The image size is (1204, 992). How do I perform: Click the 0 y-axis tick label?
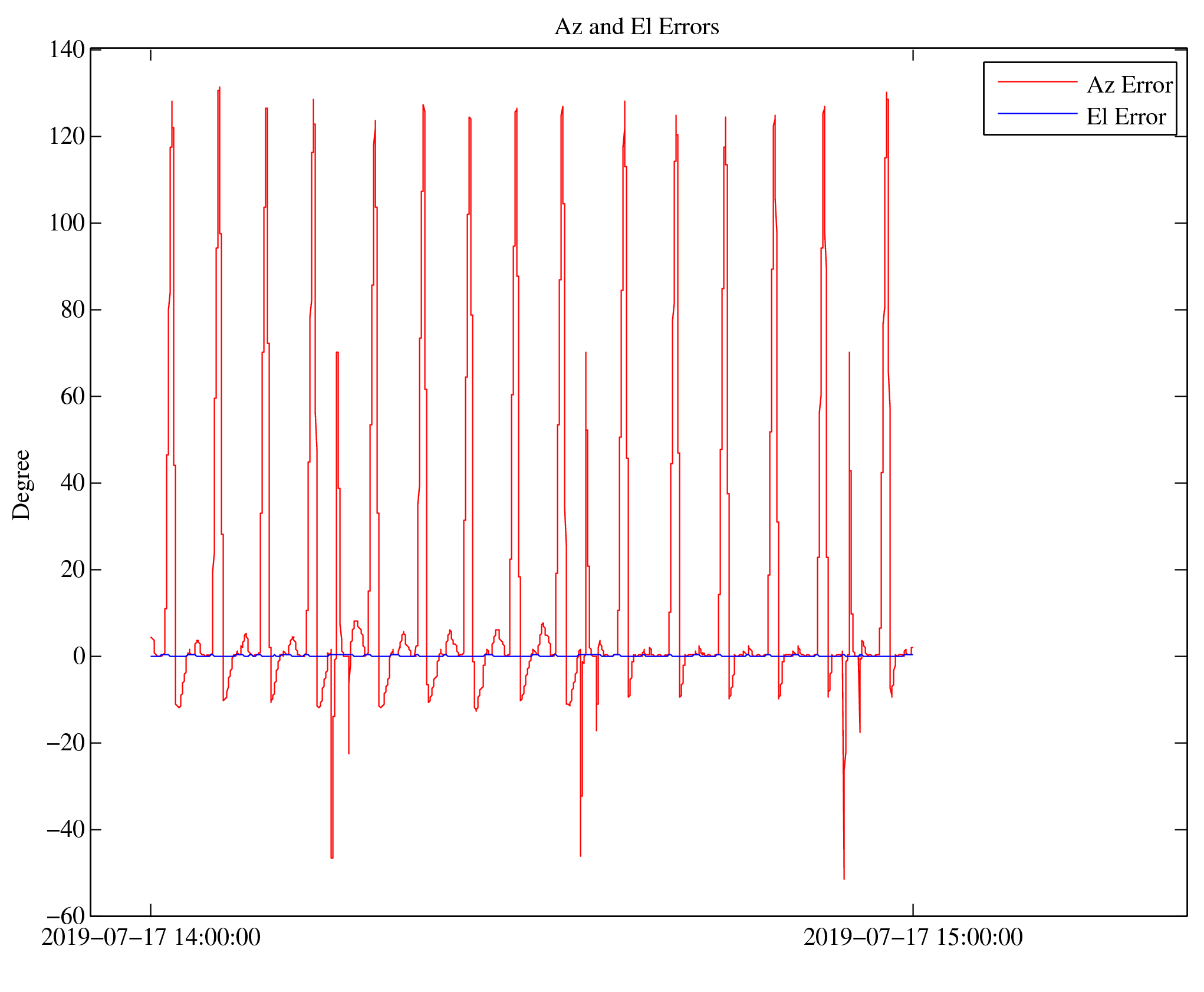coord(79,656)
